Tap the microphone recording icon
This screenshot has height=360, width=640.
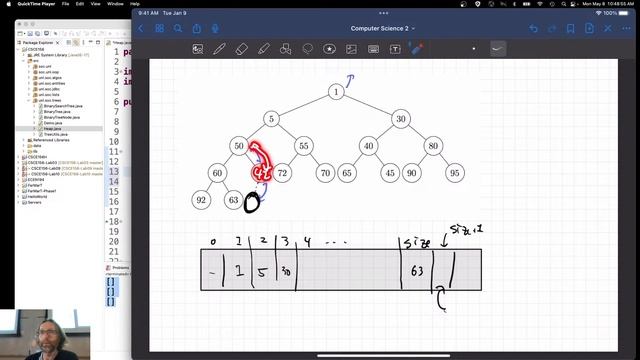coord(215,28)
